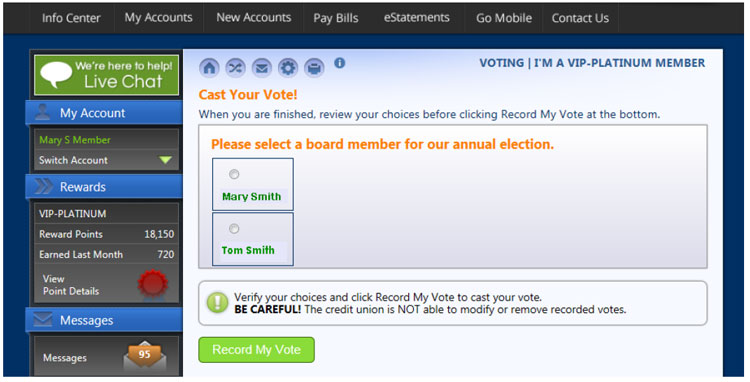Open View Point Details link
The image size is (750, 382).
click(71, 285)
